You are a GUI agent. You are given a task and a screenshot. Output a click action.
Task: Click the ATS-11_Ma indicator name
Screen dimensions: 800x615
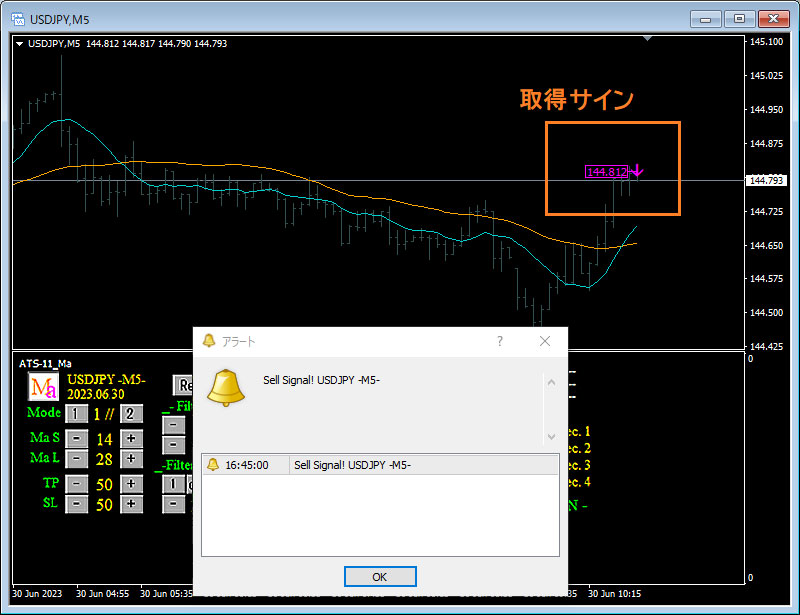coord(45,363)
